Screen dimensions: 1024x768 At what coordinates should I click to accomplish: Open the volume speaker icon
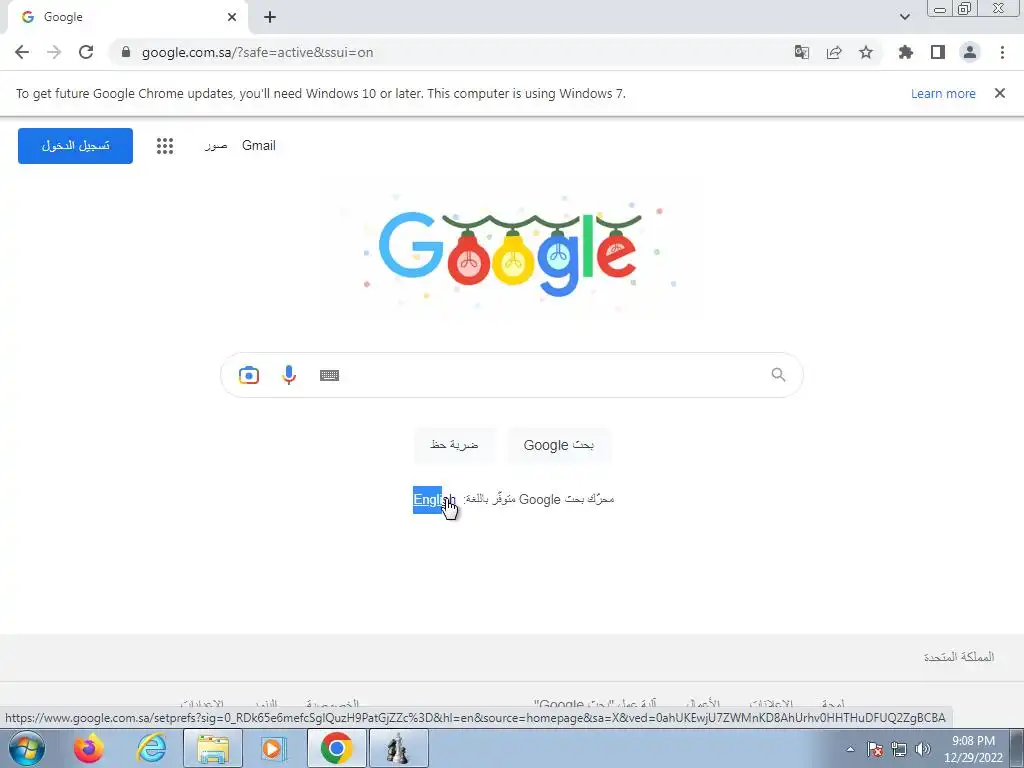tap(923, 749)
